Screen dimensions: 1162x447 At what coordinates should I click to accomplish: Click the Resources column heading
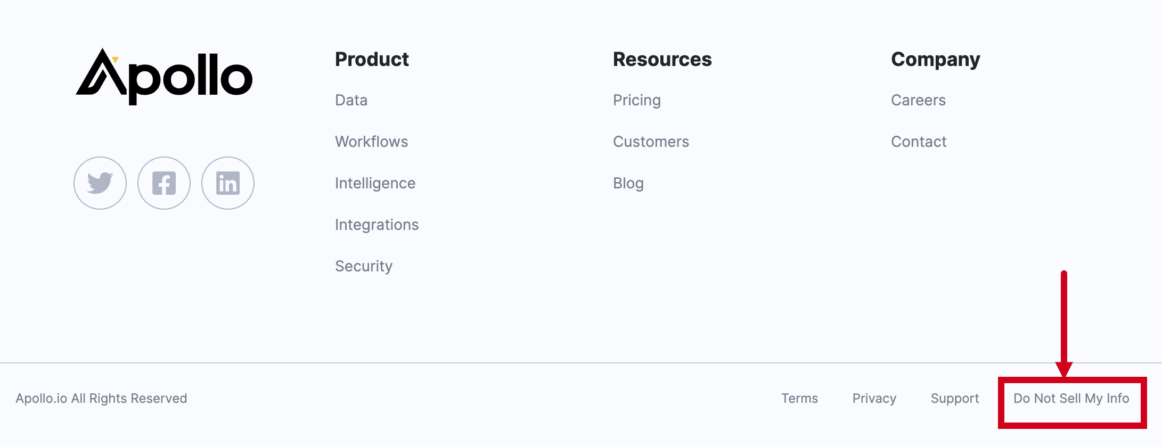click(662, 59)
